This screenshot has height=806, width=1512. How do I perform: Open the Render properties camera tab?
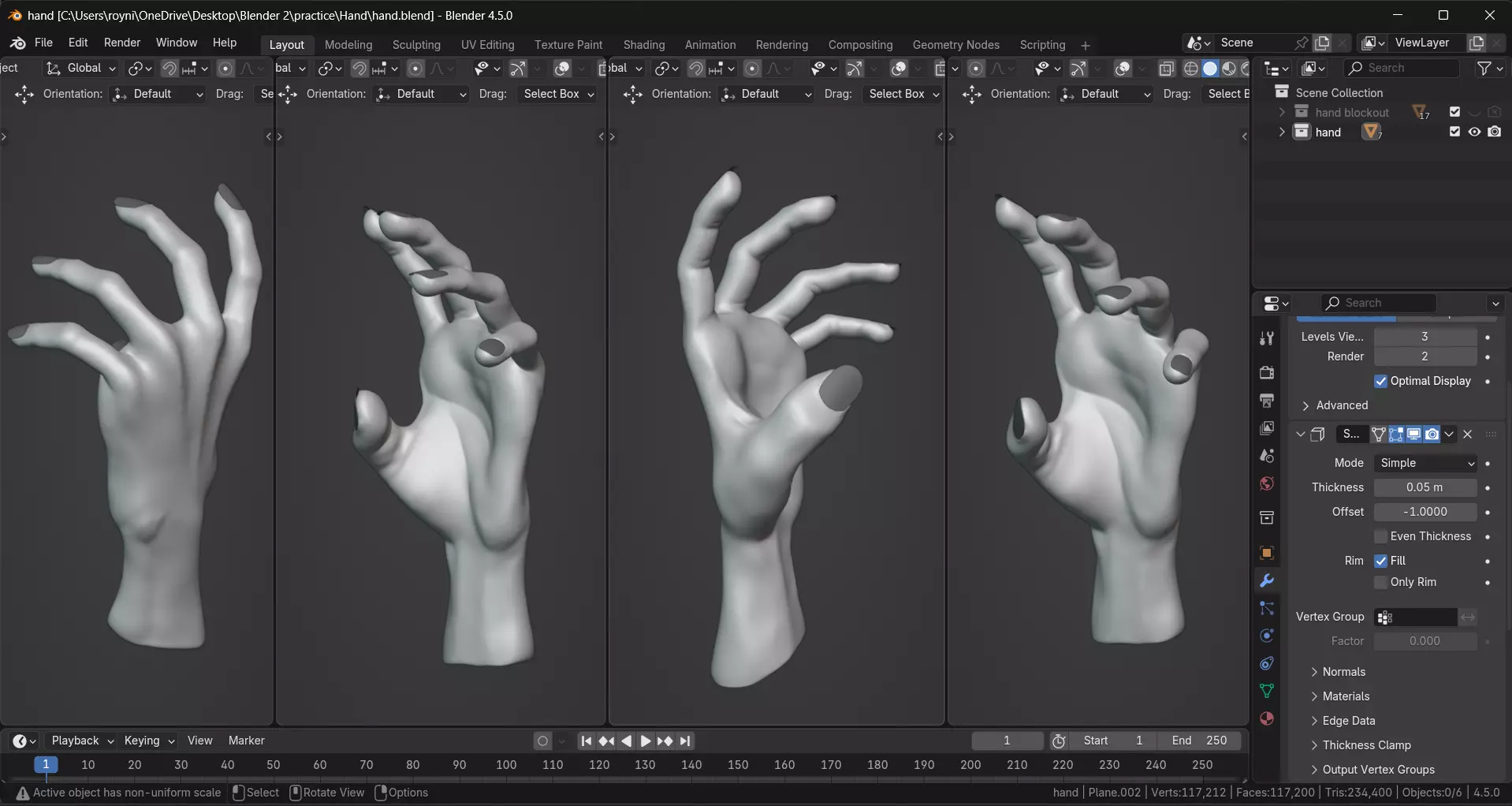[1267, 372]
